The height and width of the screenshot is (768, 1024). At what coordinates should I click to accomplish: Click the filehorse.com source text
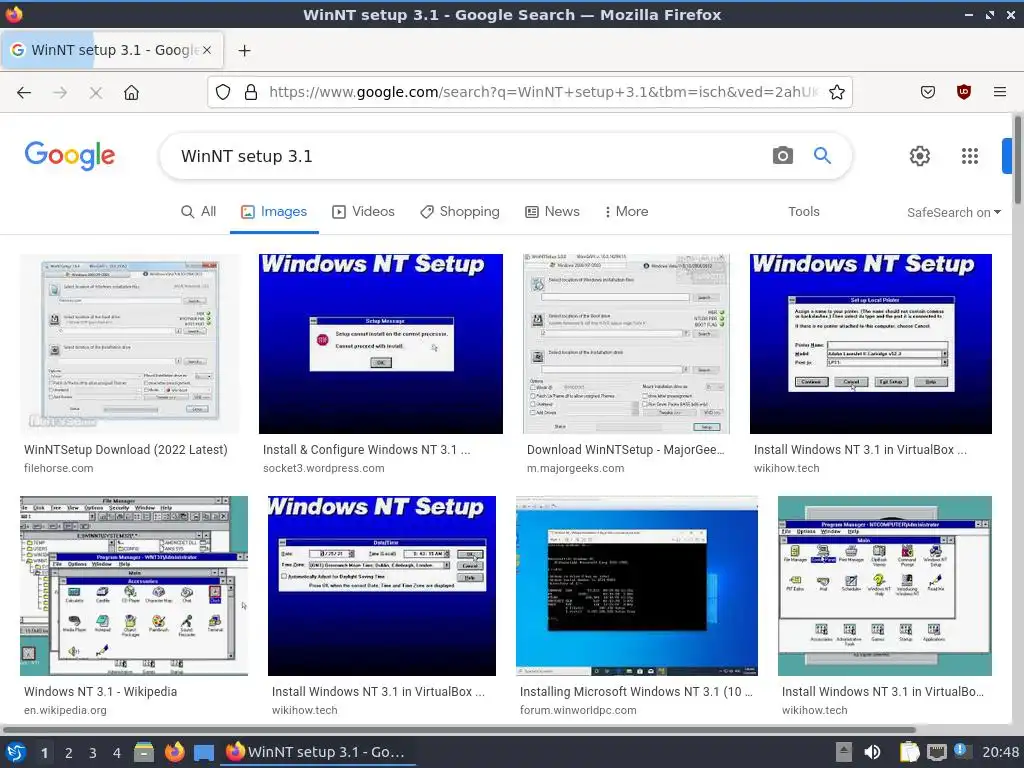pos(59,468)
